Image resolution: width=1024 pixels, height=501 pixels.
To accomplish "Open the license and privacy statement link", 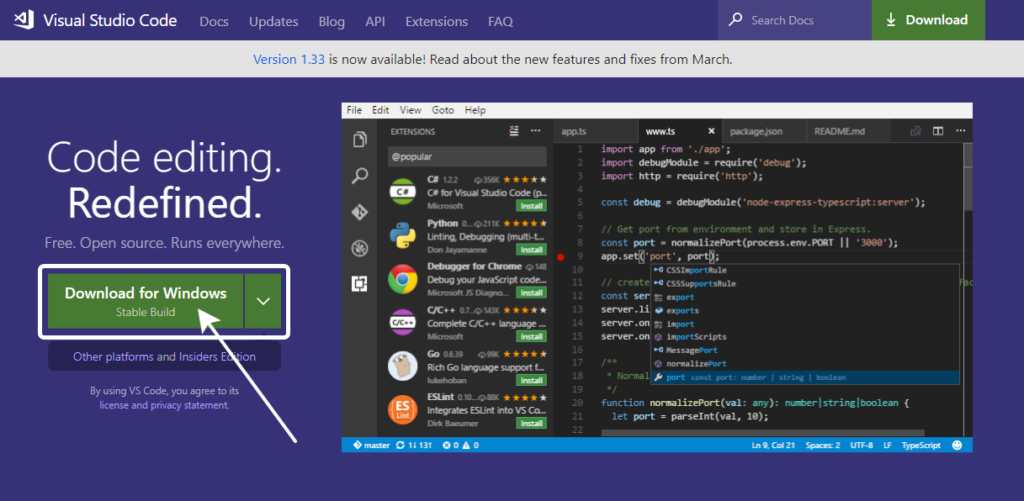I will pyautogui.click(x=164, y=405).
